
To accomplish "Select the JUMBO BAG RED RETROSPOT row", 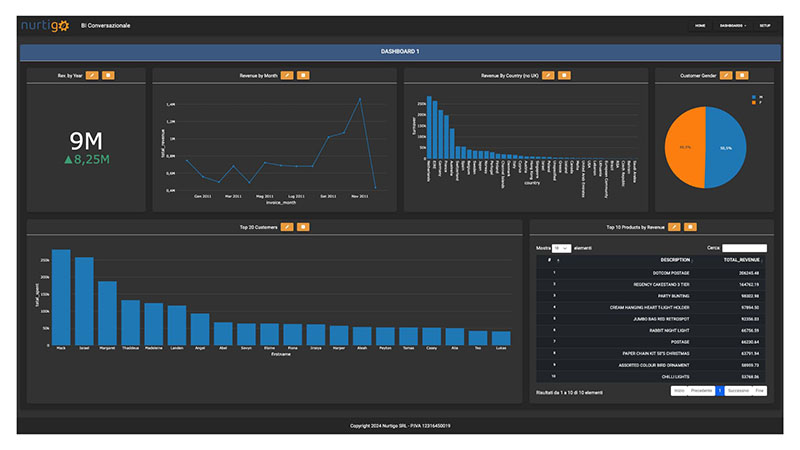I will (651, 319).
